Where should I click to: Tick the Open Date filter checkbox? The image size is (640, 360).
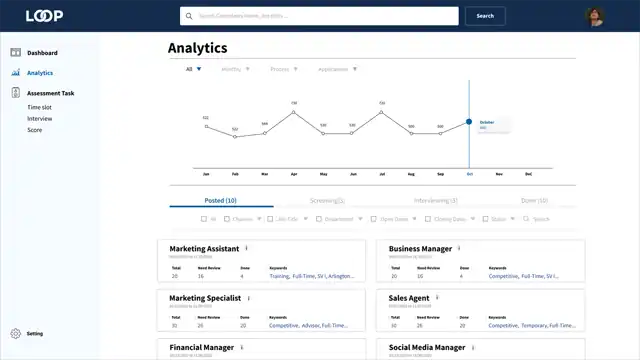coord(373,219)
